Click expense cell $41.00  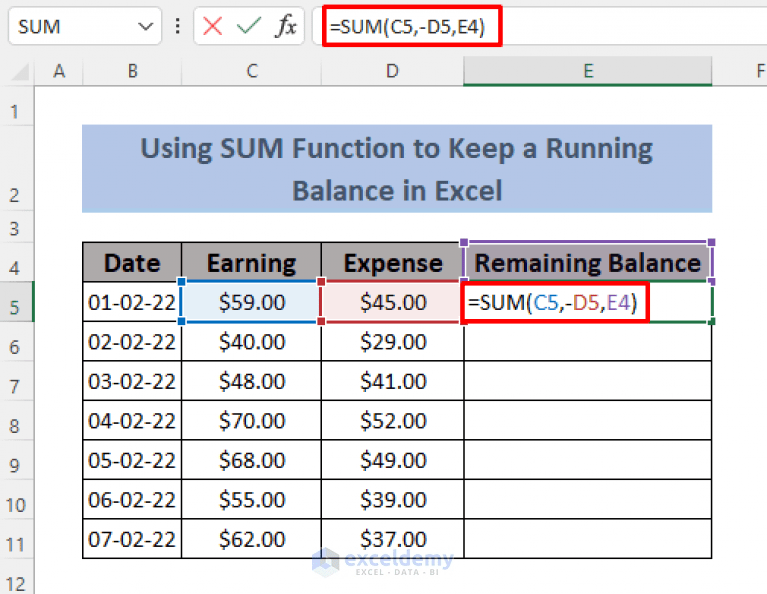392,381
